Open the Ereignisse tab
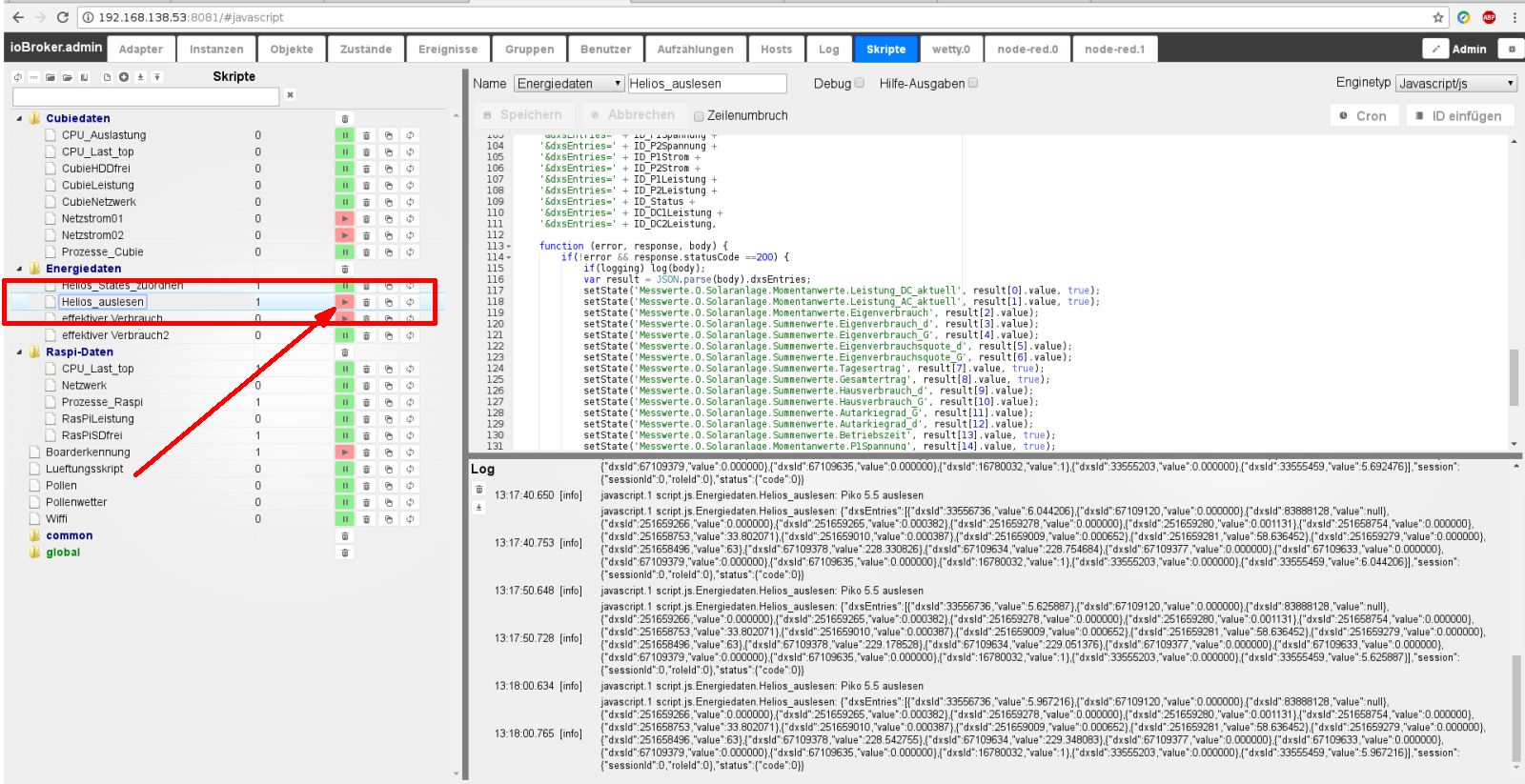 coord(448,50)
